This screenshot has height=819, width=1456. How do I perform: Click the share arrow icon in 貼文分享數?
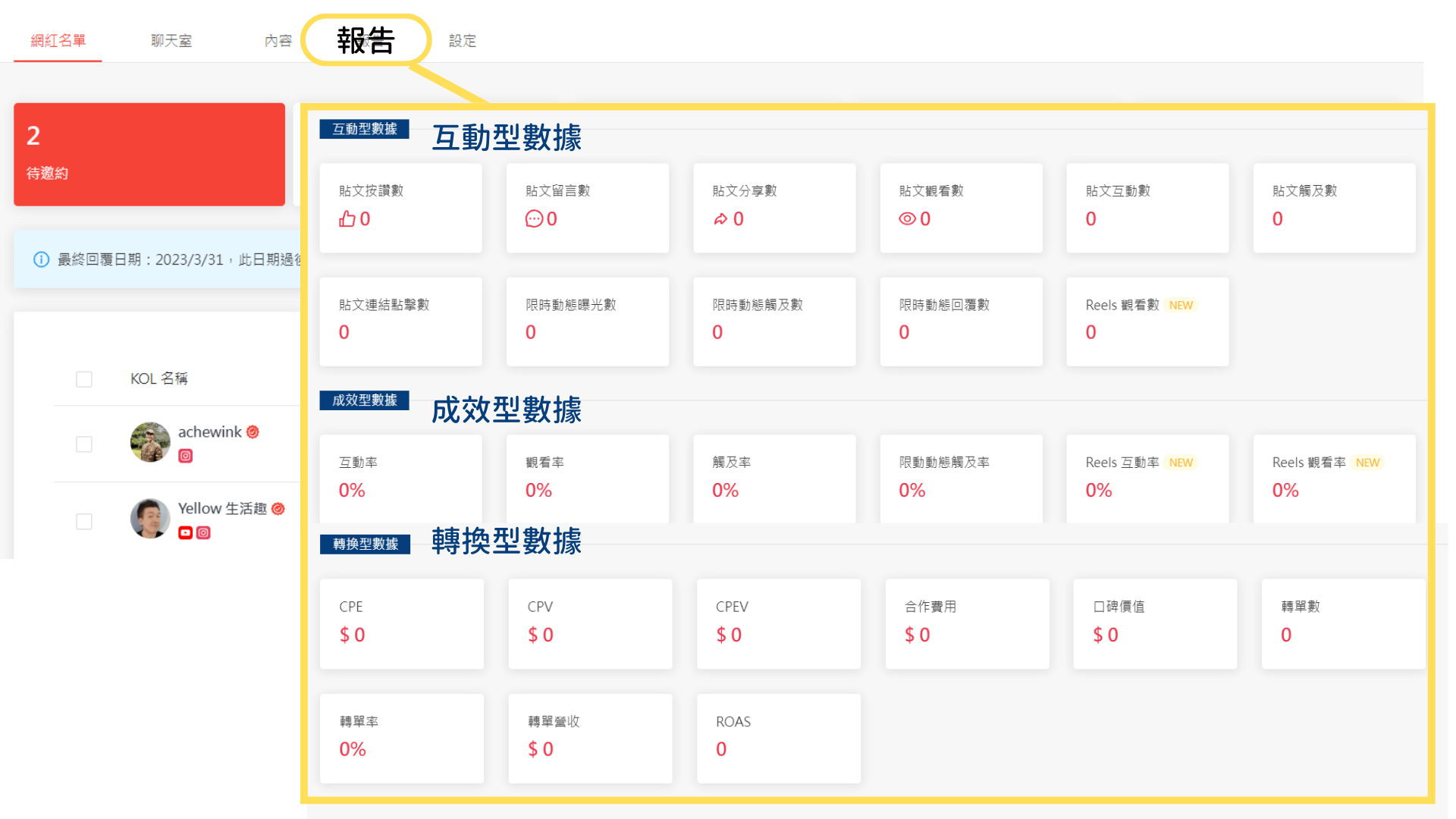point(720,219)
